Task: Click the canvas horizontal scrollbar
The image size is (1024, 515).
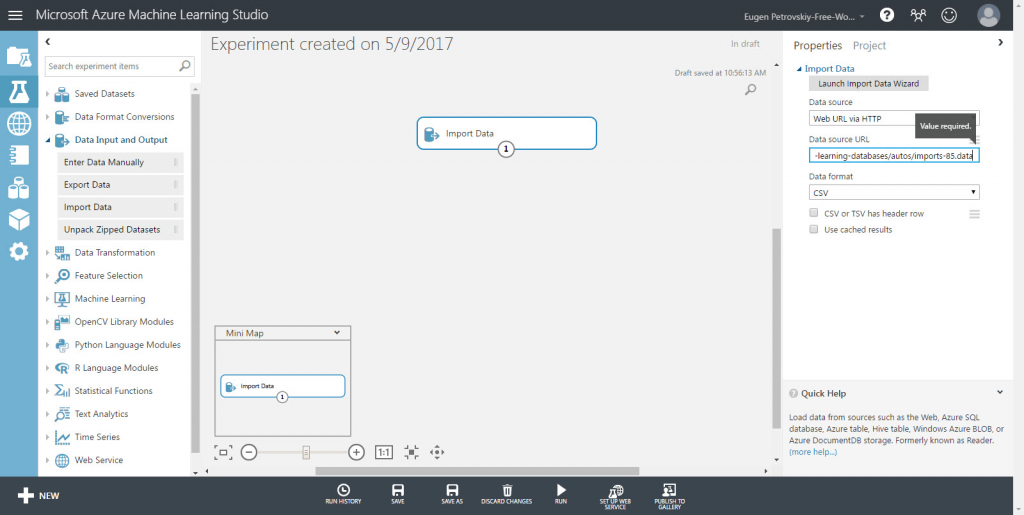Action: 477,471
